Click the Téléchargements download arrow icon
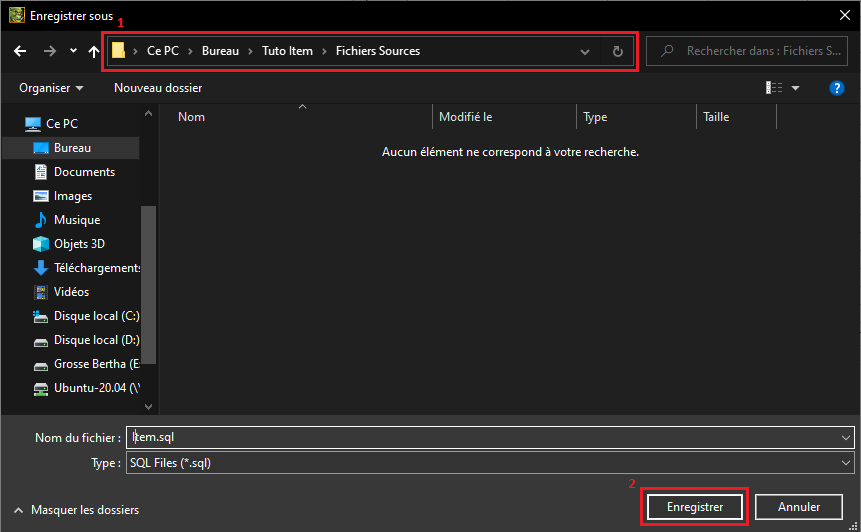The width and height of the screenshot is (861, 532). (41, 268)
